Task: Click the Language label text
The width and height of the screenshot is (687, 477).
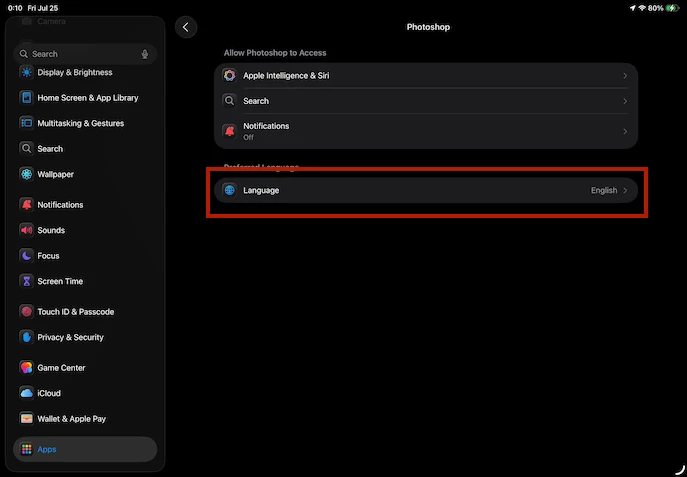Action: [261, 190]
